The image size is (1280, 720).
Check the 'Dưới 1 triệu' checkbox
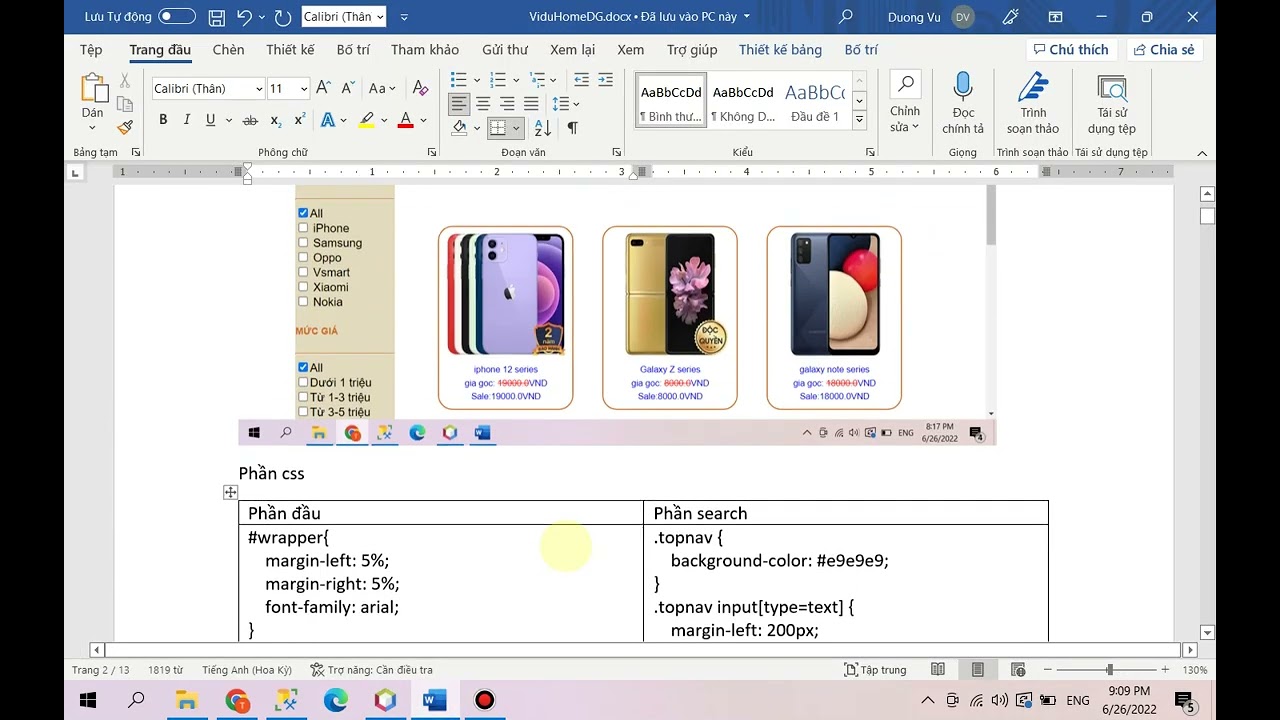303,382
